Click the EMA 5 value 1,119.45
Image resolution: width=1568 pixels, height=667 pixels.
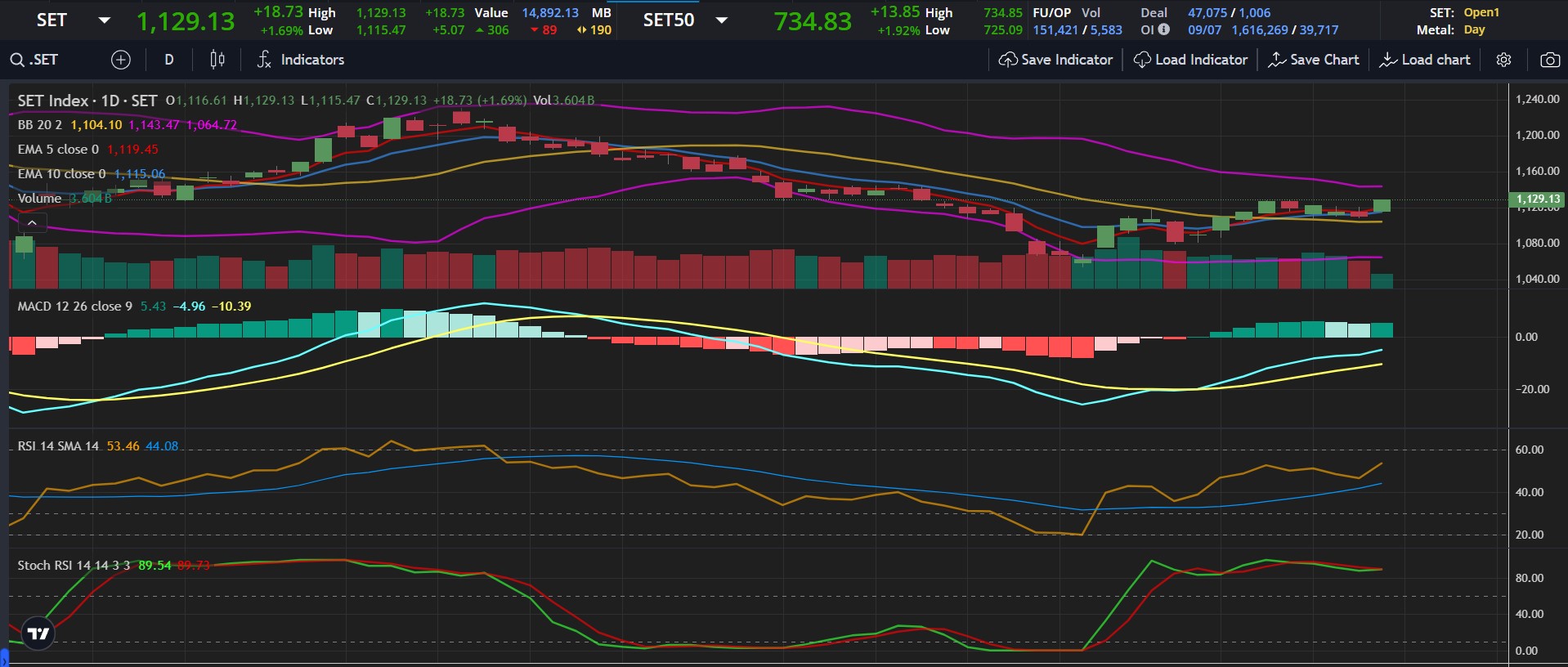(x=132, y=150)
